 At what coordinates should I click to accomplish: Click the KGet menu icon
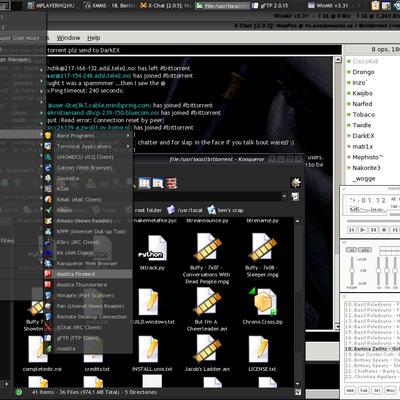click(48, 189)
